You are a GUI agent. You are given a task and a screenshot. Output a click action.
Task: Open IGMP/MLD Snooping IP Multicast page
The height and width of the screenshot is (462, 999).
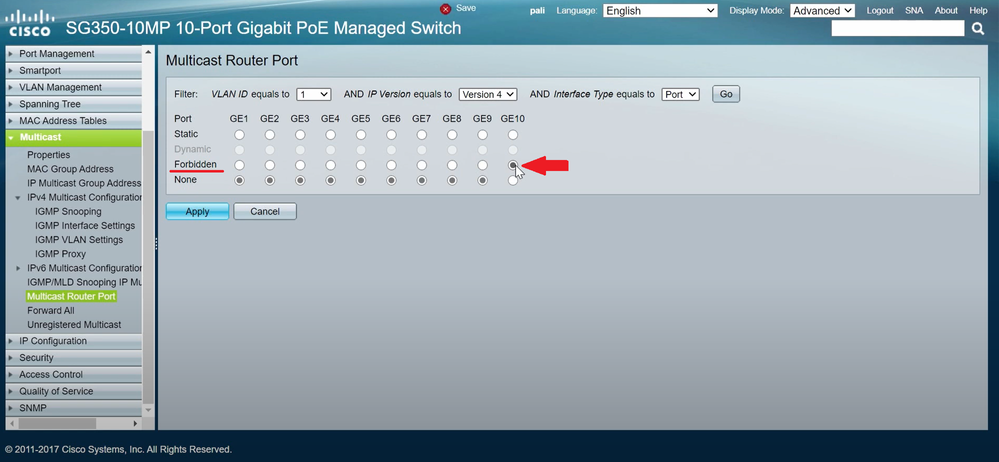coord(84,282)
